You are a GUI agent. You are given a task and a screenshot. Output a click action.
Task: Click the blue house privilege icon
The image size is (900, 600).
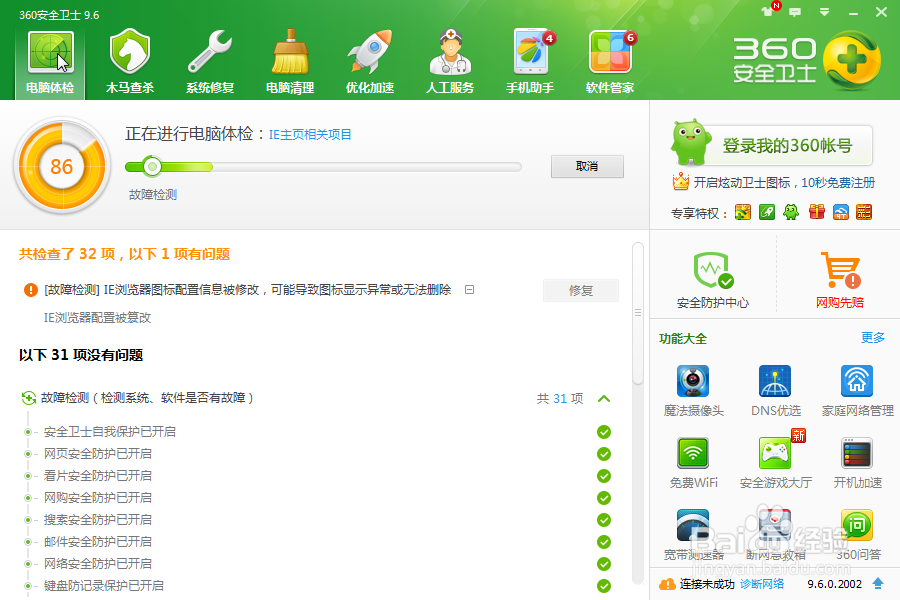pos(840,212)
